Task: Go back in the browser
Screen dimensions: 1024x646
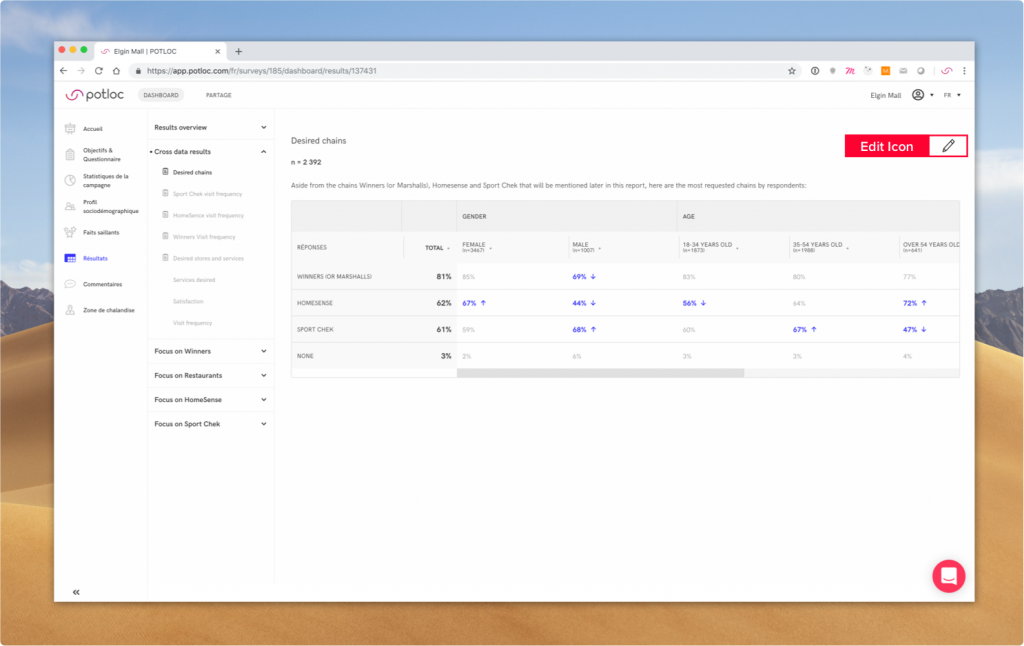Action: [x=63, y=71]
